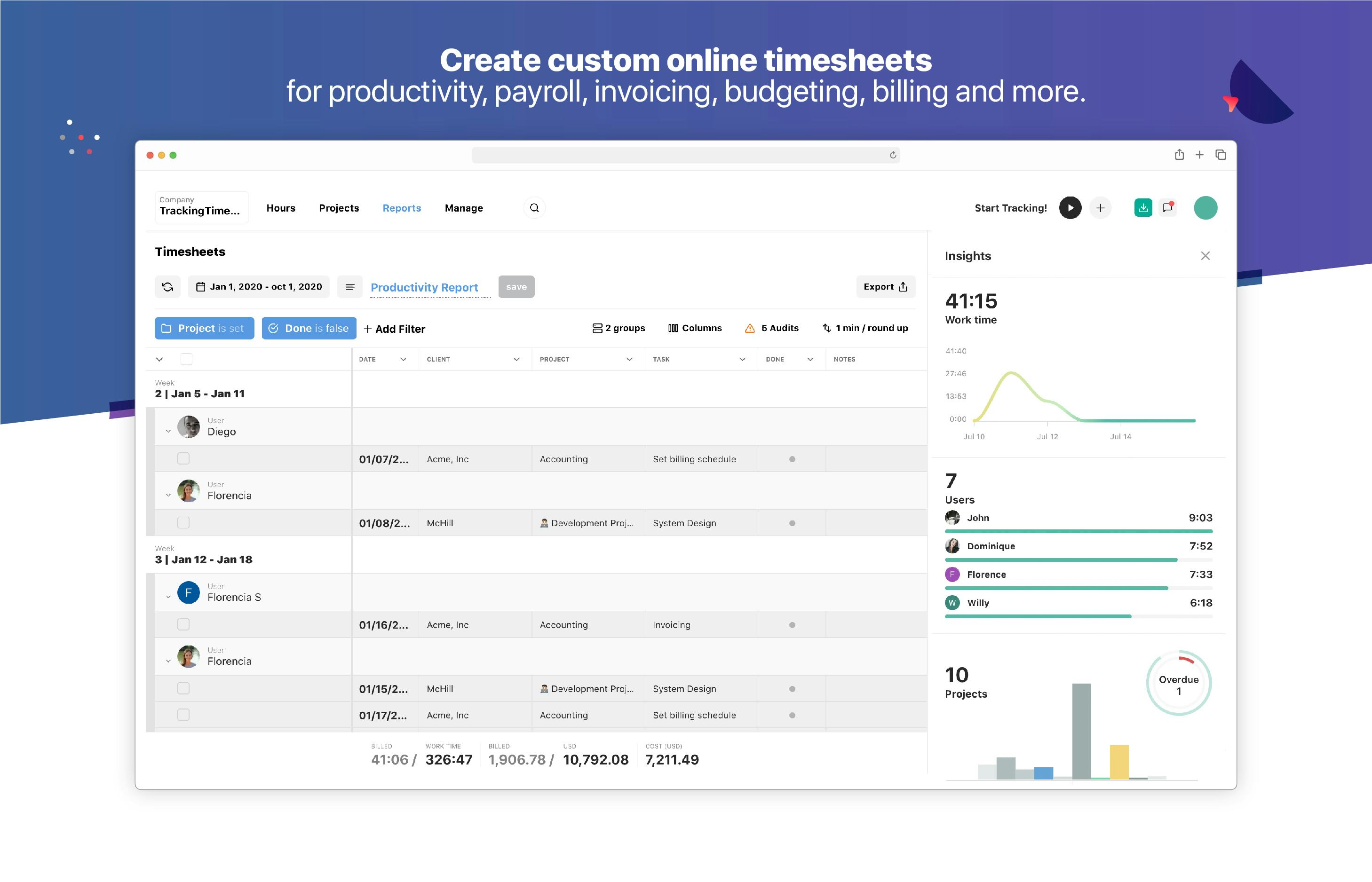Click the green download icon
This screenshot has height=882, width=1372.
coord(1143,207)
